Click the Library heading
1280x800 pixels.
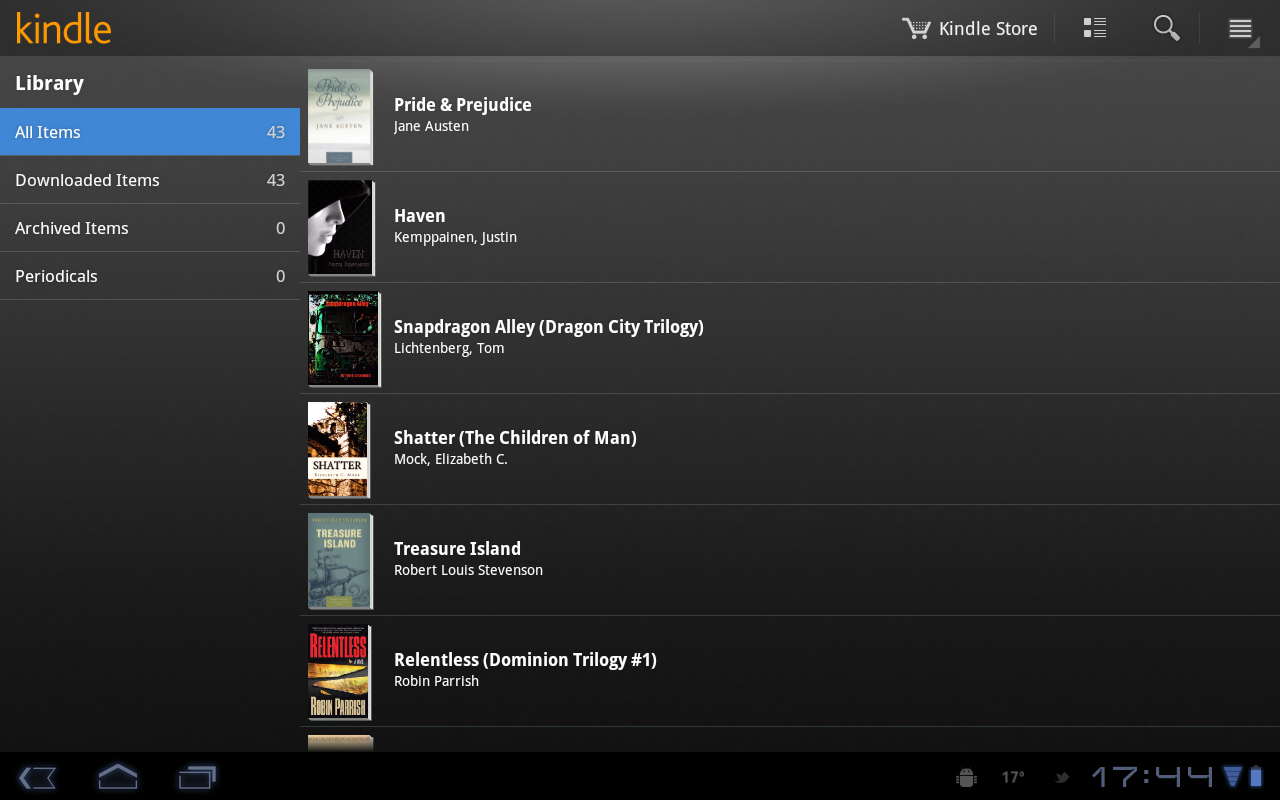click(49, 83)
